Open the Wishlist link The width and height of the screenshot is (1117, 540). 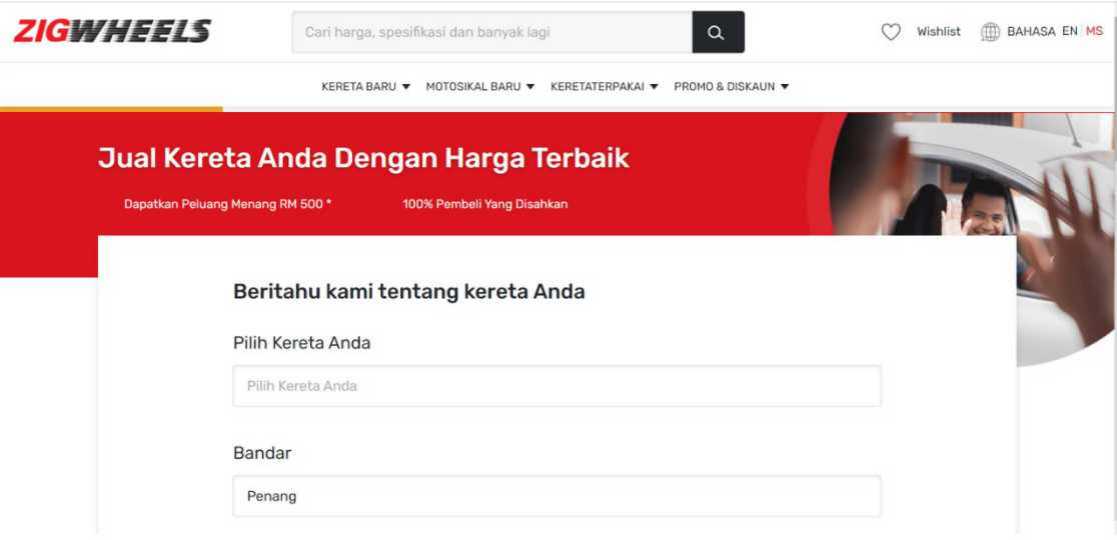pyautogui.click(x=938, y=32)
